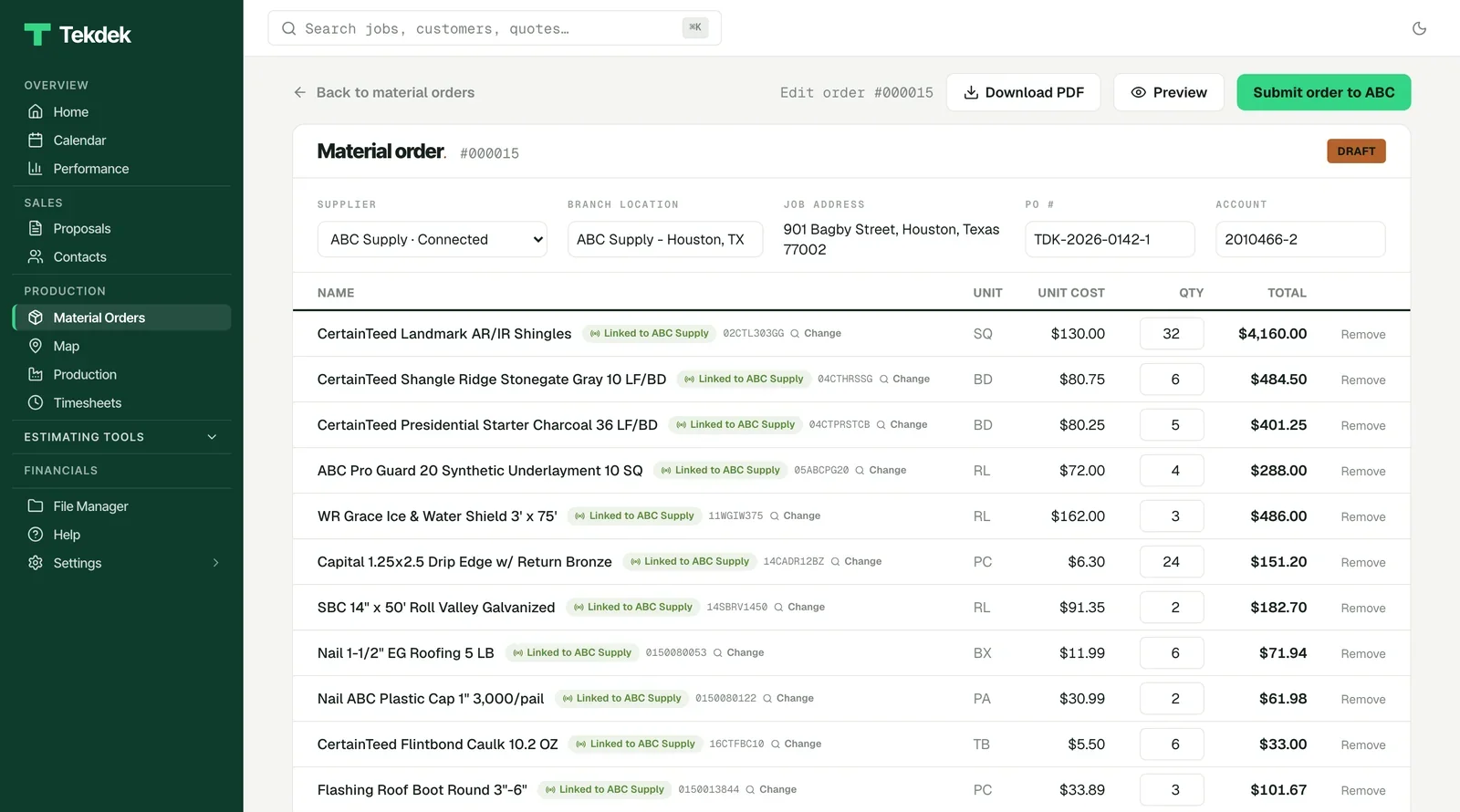The image size is (1460, 812).
Task: Edit quantity for Landmark AR/IR Shingles
Action: point(1172,334)
